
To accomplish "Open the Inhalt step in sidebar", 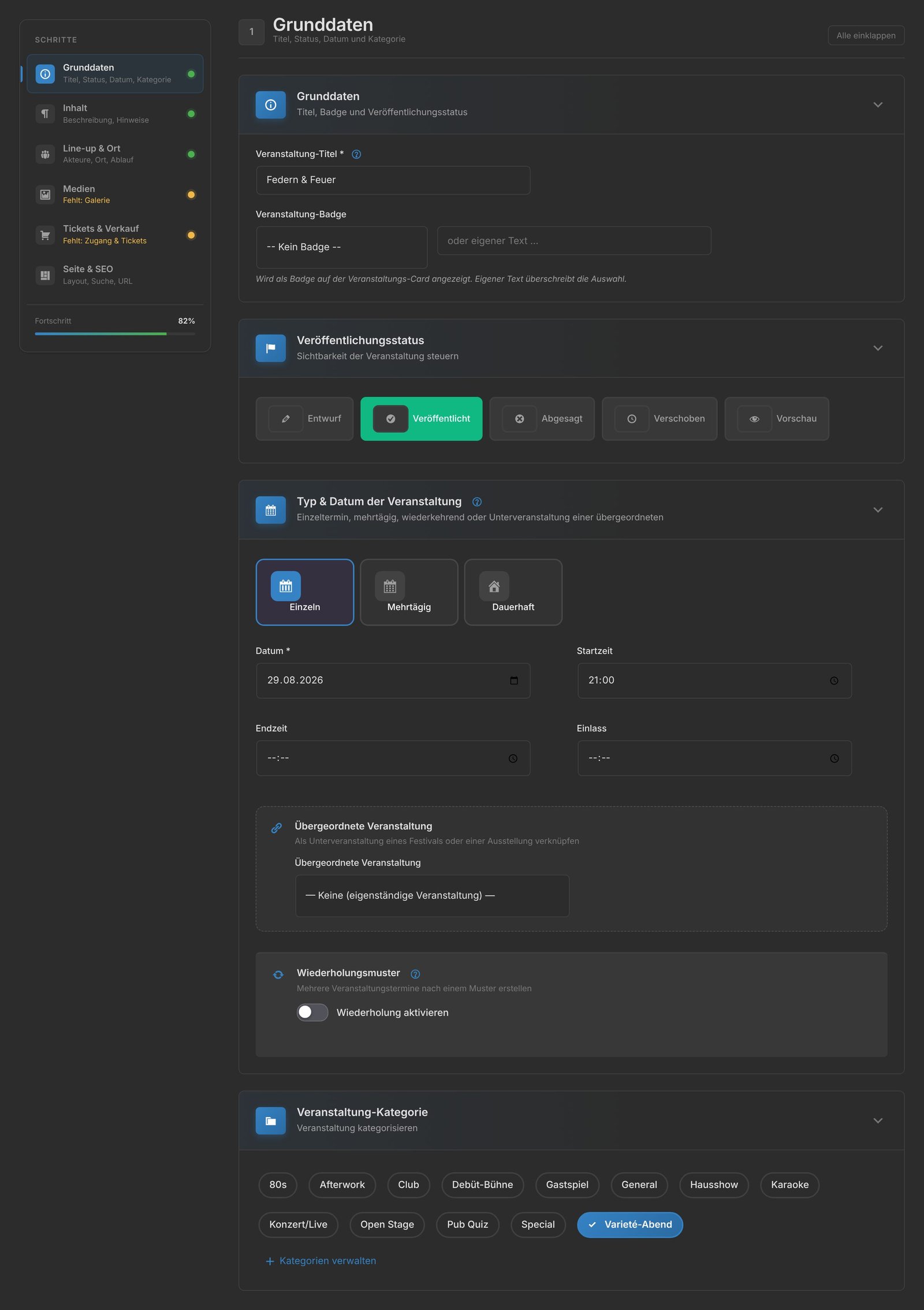I will tap(115, 114).
